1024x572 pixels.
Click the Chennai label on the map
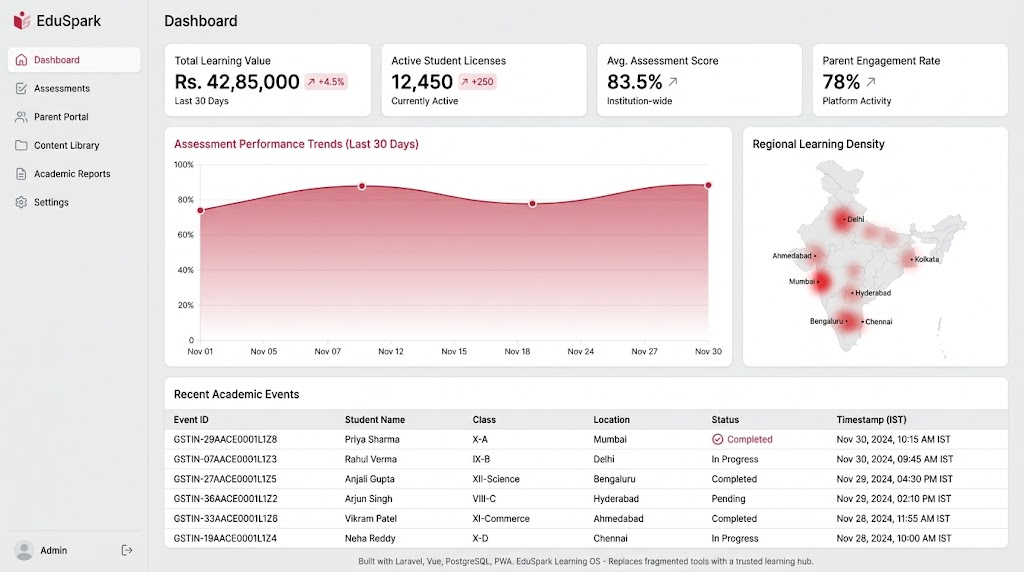tap(878, 321)
